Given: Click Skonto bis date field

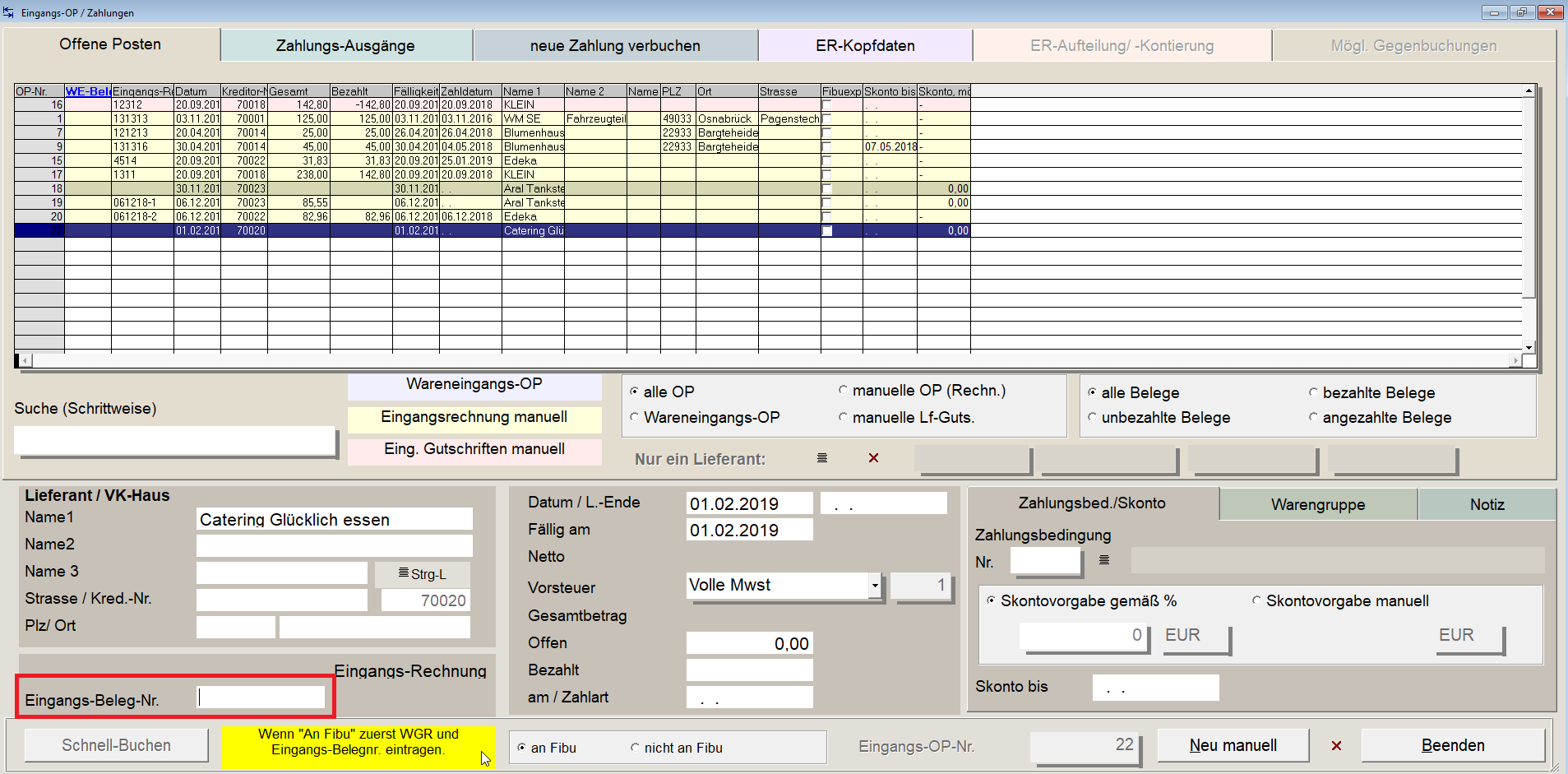Looking at the screenshot, I should (1155, 688).
